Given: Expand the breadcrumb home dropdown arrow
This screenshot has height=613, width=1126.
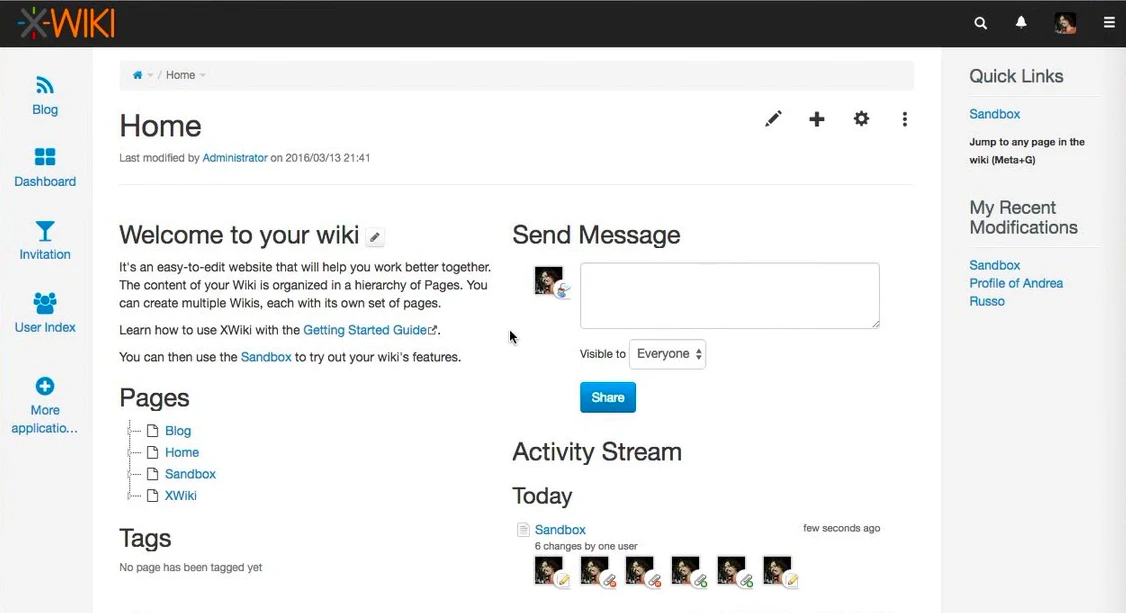Looking at the screenshot, I should coord(150,75).
